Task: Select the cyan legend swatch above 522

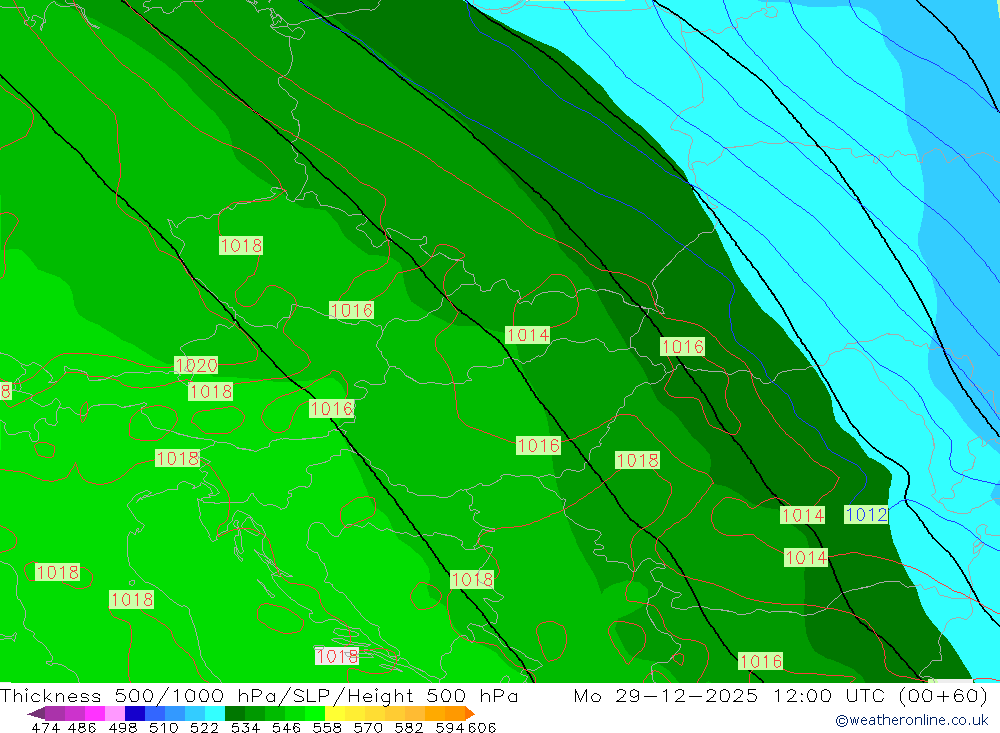Action: [215, 713]
